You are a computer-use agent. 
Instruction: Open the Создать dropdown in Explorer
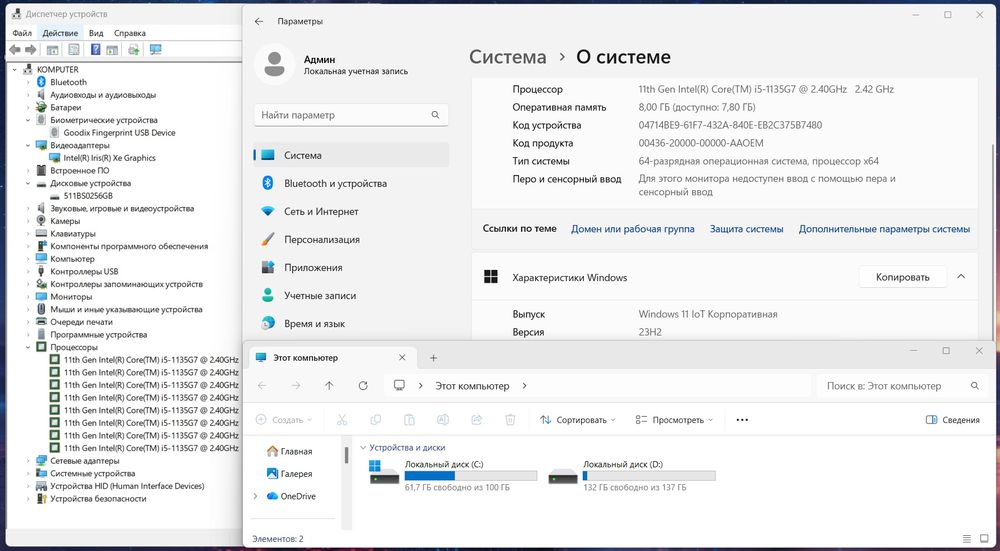point(284,420)
